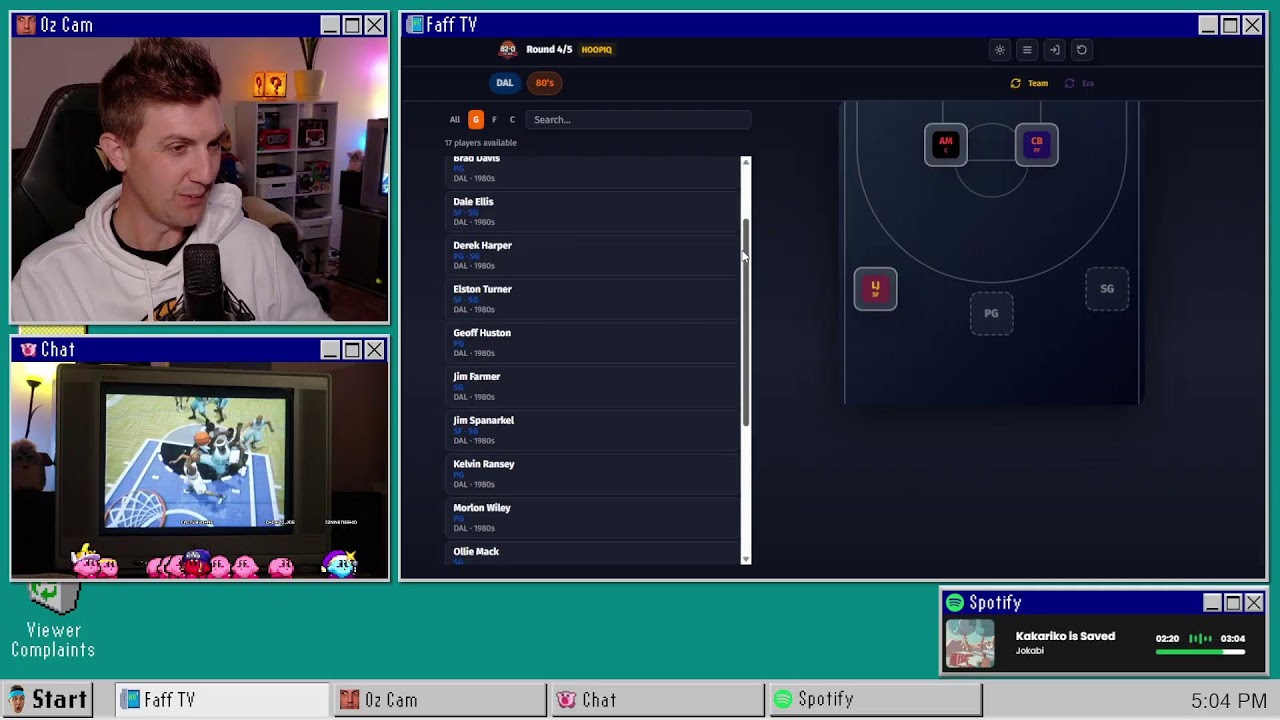Click the Team reroll icon
Image resolution: width=1280 pixels, height=720 pixels.
1015,83
